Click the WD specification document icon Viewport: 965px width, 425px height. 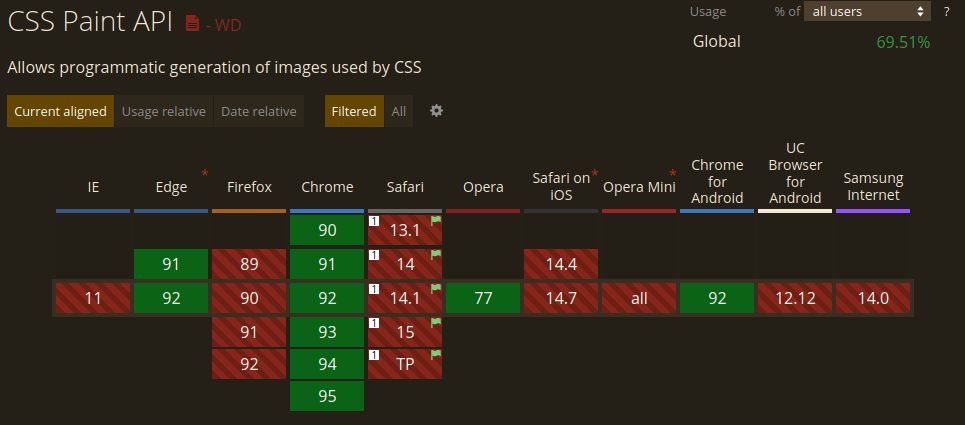[x=193, y=23]
